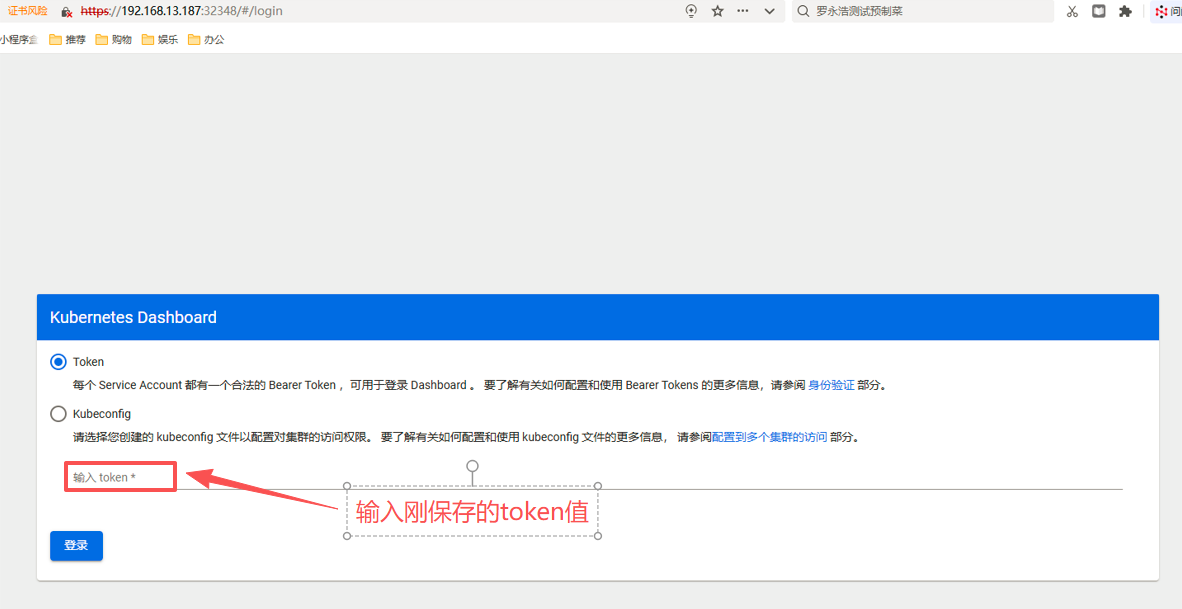Image resolution: width=1182 pixels, height=609 pixels.
Task: Click the magnifier search icon
Action: 803,11
